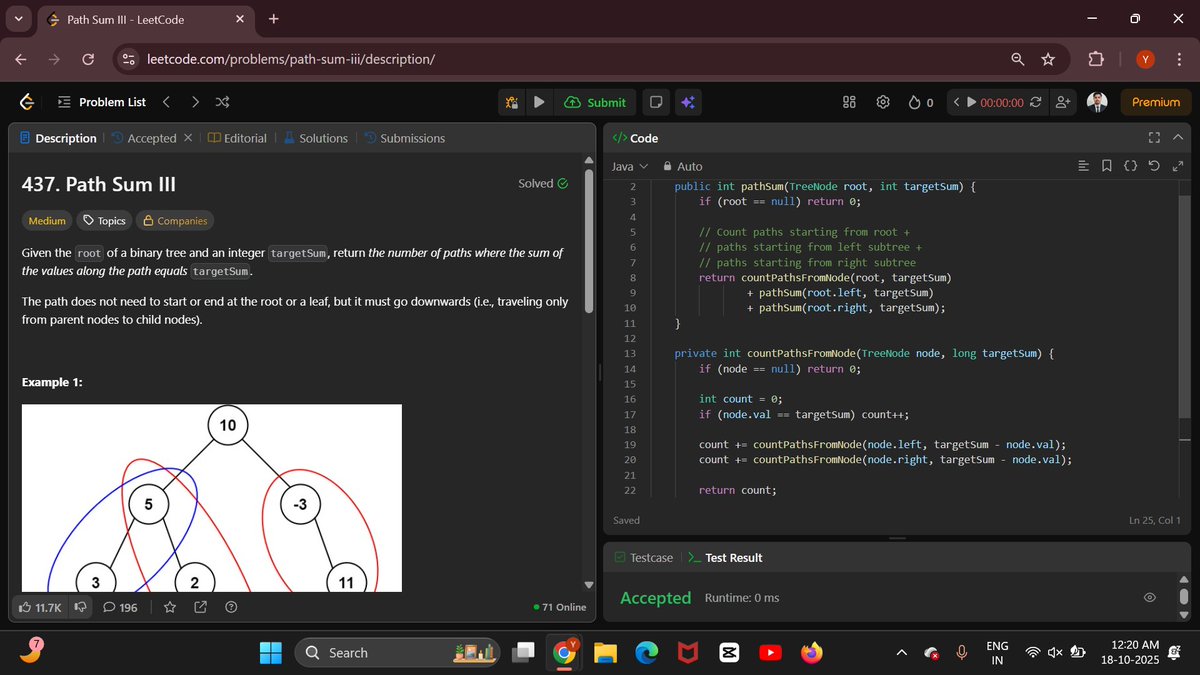The image size is (1200, 675).
Task: Switch to the Accepted tab
Action: (x=144, y=138)
